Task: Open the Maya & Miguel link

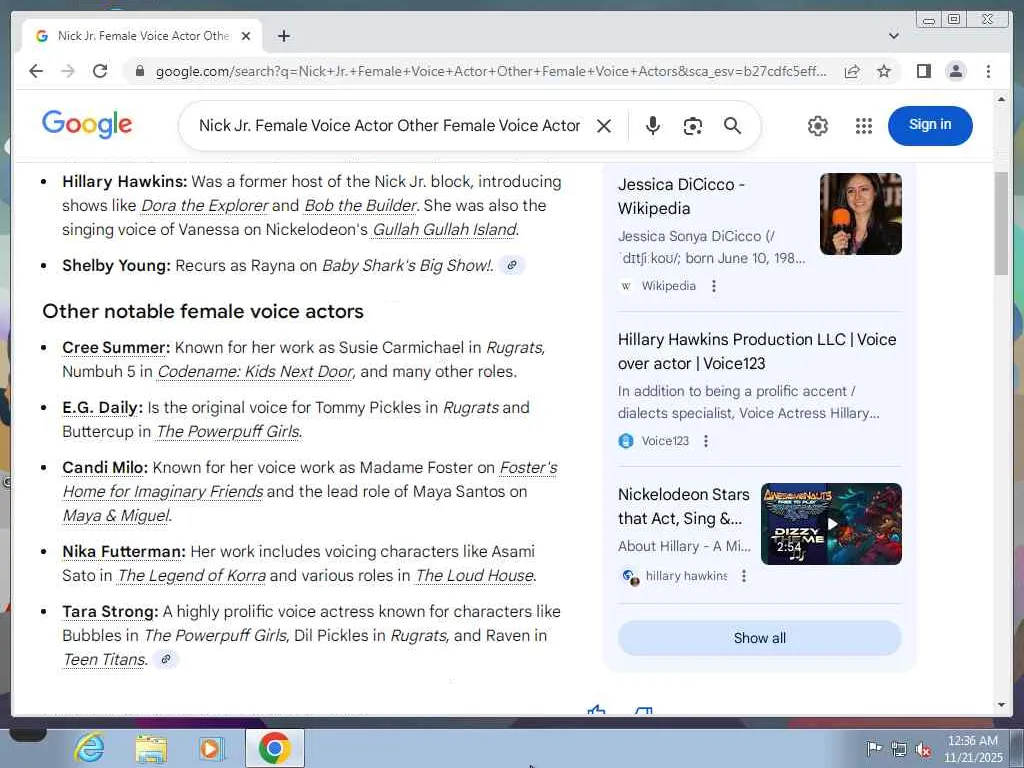Action: [117, 516]
